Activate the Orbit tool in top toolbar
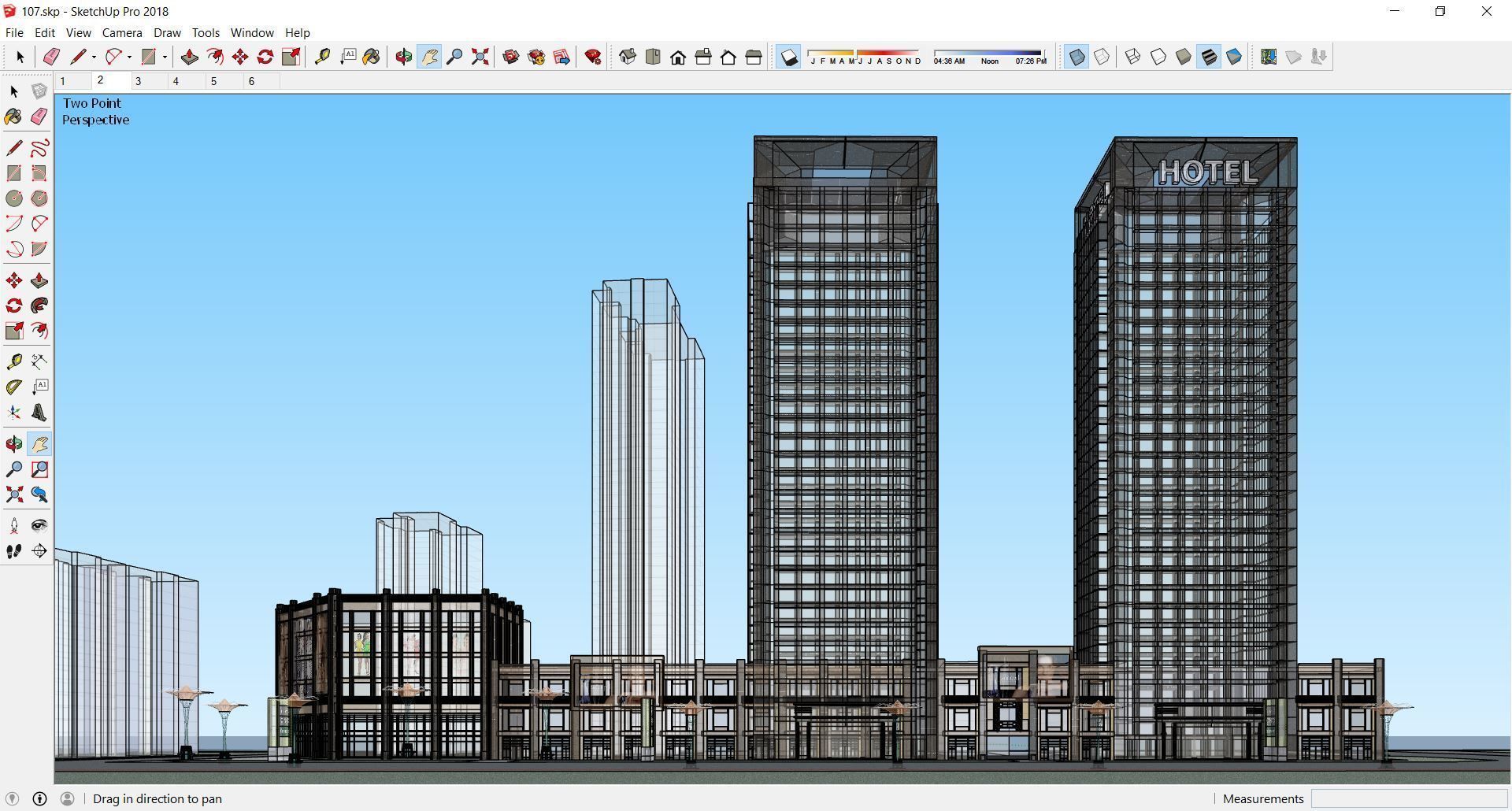 [x=404, y=57]
